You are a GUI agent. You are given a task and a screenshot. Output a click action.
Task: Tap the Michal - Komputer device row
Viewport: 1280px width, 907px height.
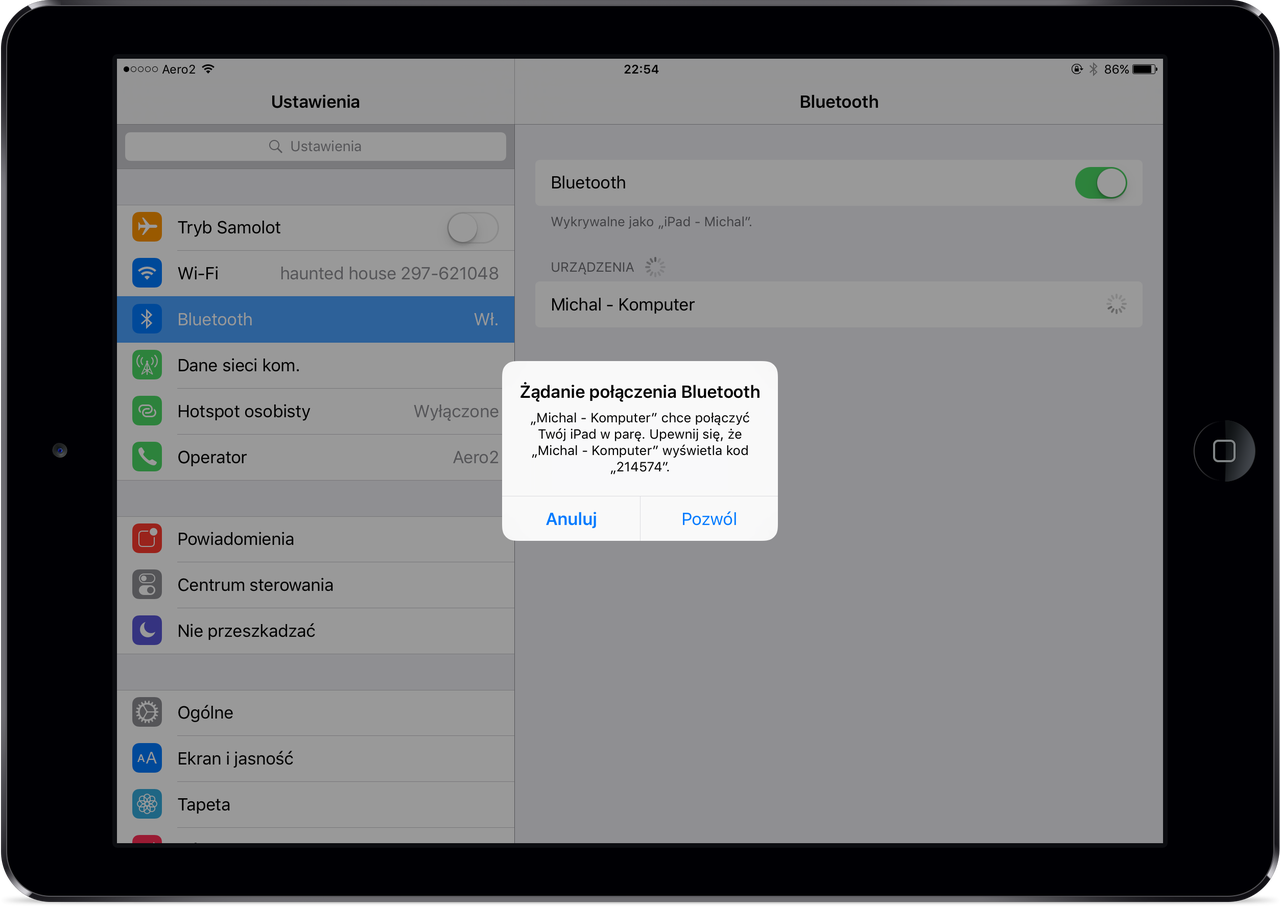click(838, 305)
